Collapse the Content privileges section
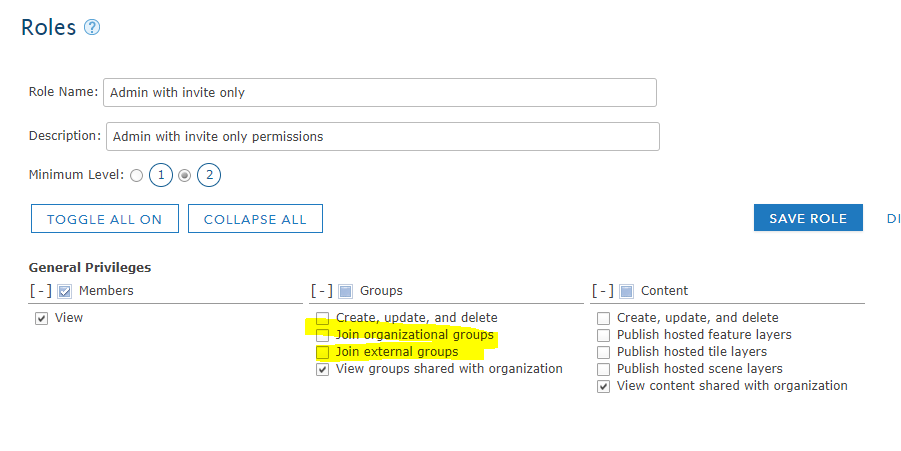 (602, 291)
